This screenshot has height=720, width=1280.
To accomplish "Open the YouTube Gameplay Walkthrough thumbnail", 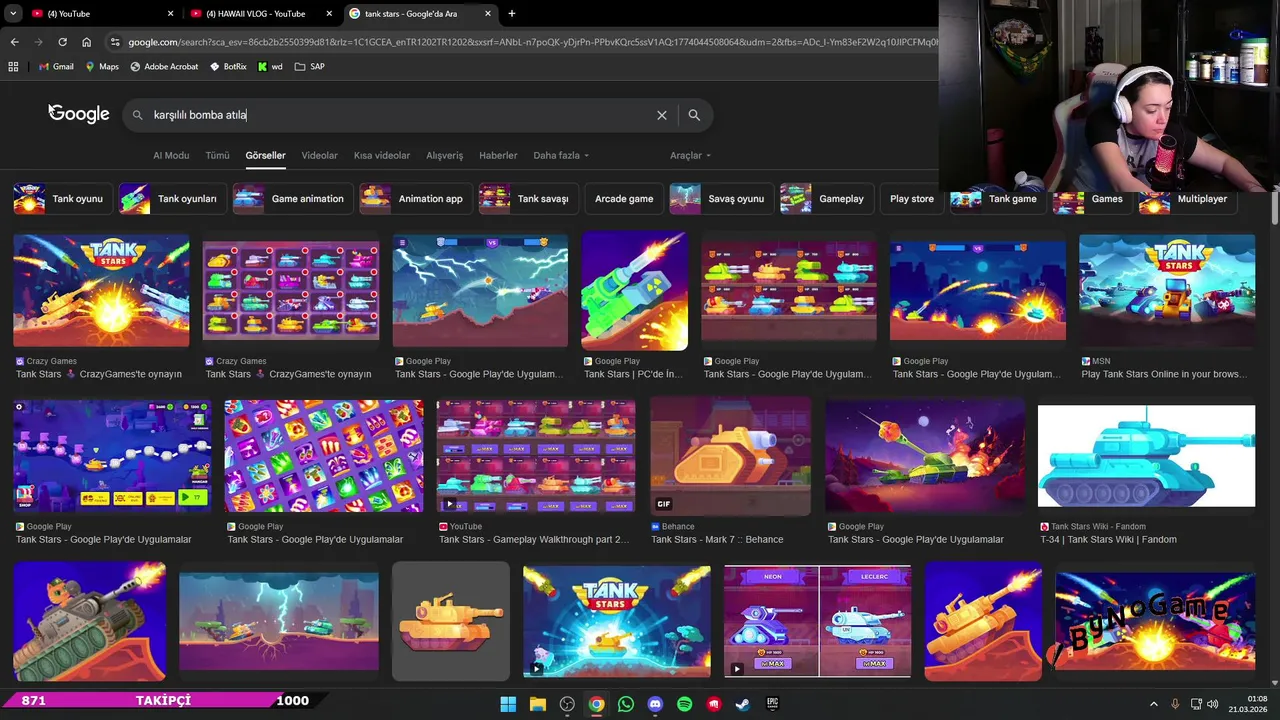I will [x=536, y=456].
